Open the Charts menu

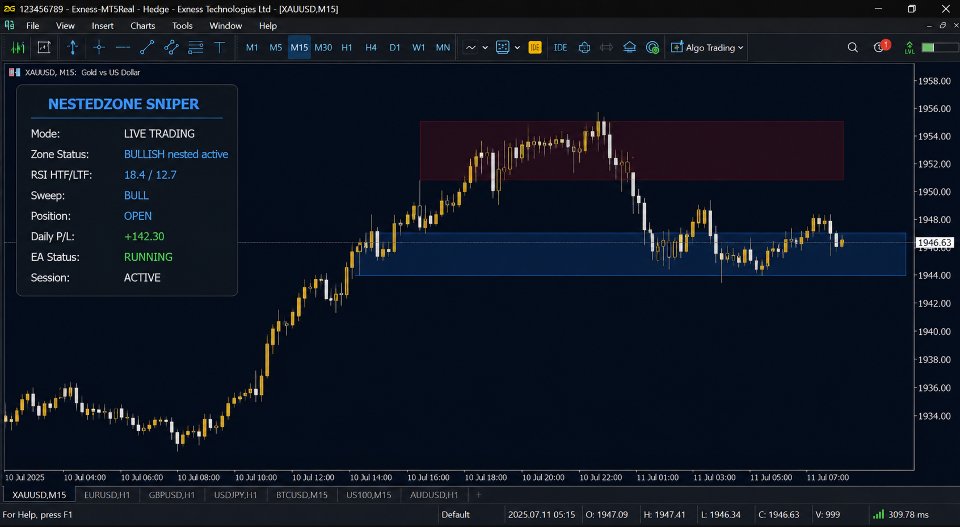[x=143, y=26]
